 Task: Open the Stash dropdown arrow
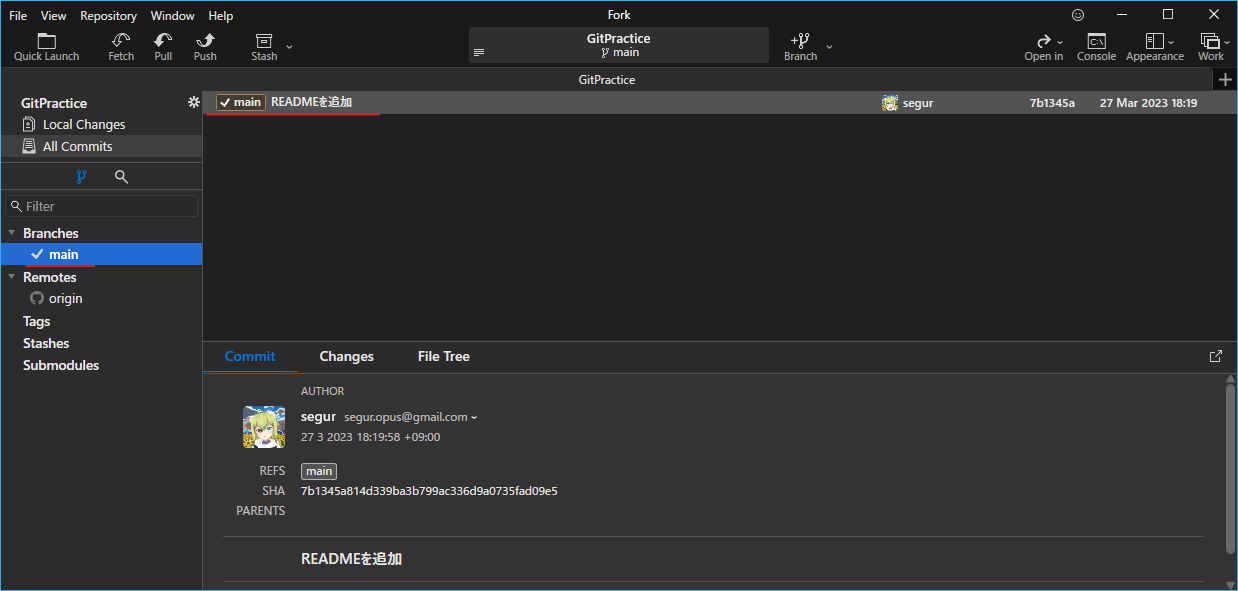(290, 46)
